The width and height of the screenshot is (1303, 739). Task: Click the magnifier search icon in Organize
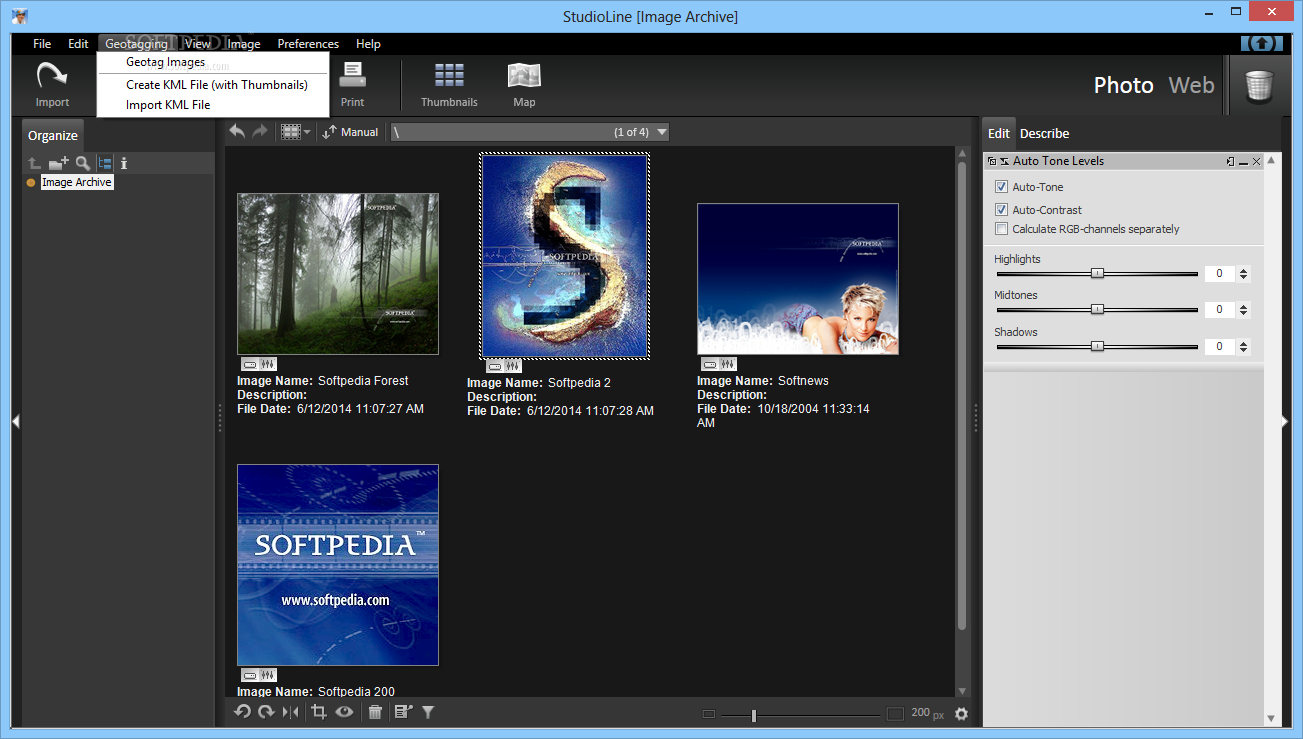pyautogui.click(x=82, y=163)
